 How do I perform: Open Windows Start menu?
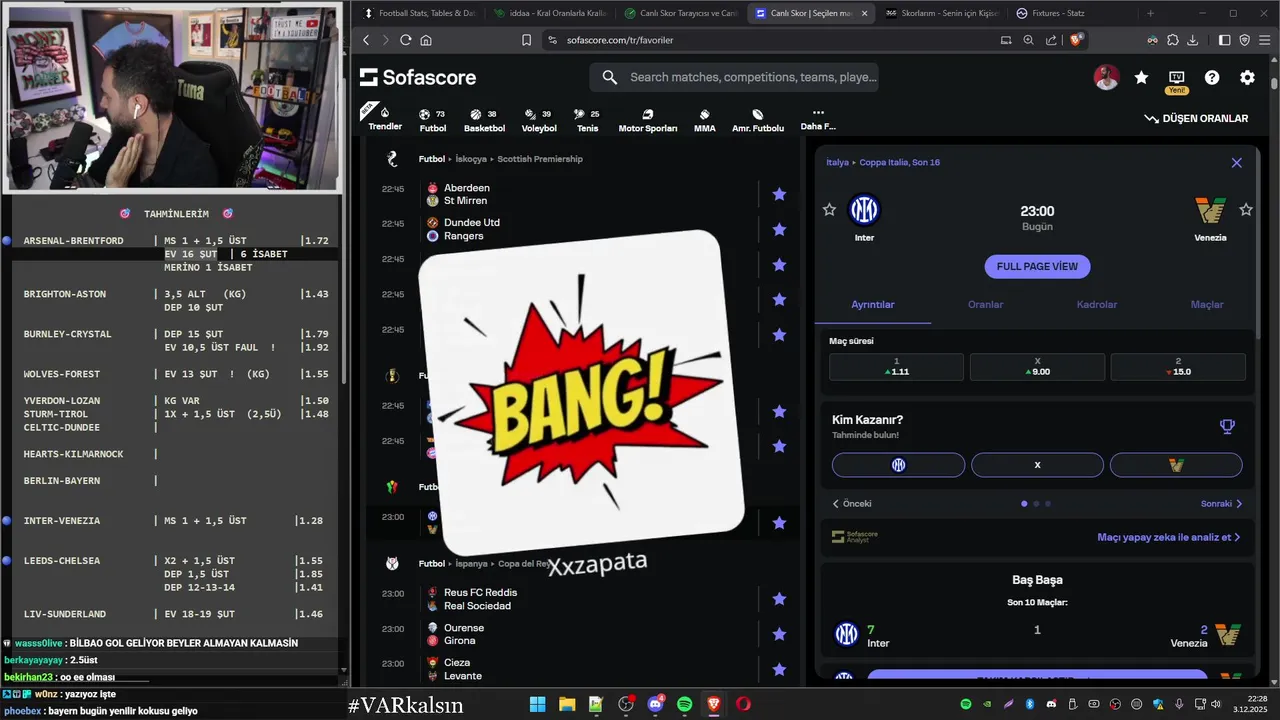(x=538, y=704)
